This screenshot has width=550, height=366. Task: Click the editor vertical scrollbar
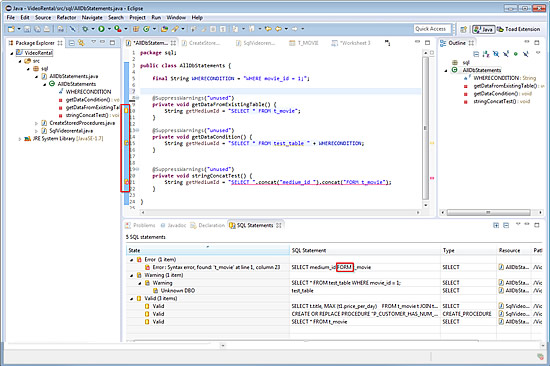click(425, 129)
